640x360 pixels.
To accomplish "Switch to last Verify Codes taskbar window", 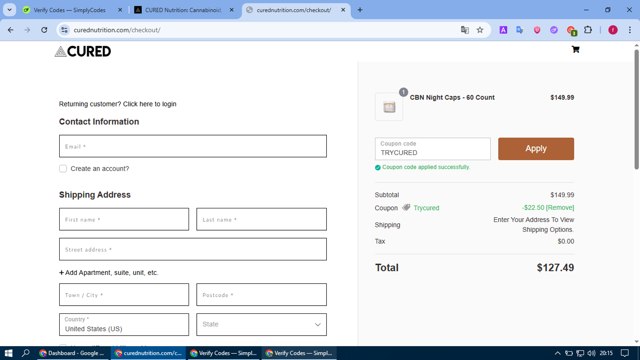I will (x=299, y=353).
